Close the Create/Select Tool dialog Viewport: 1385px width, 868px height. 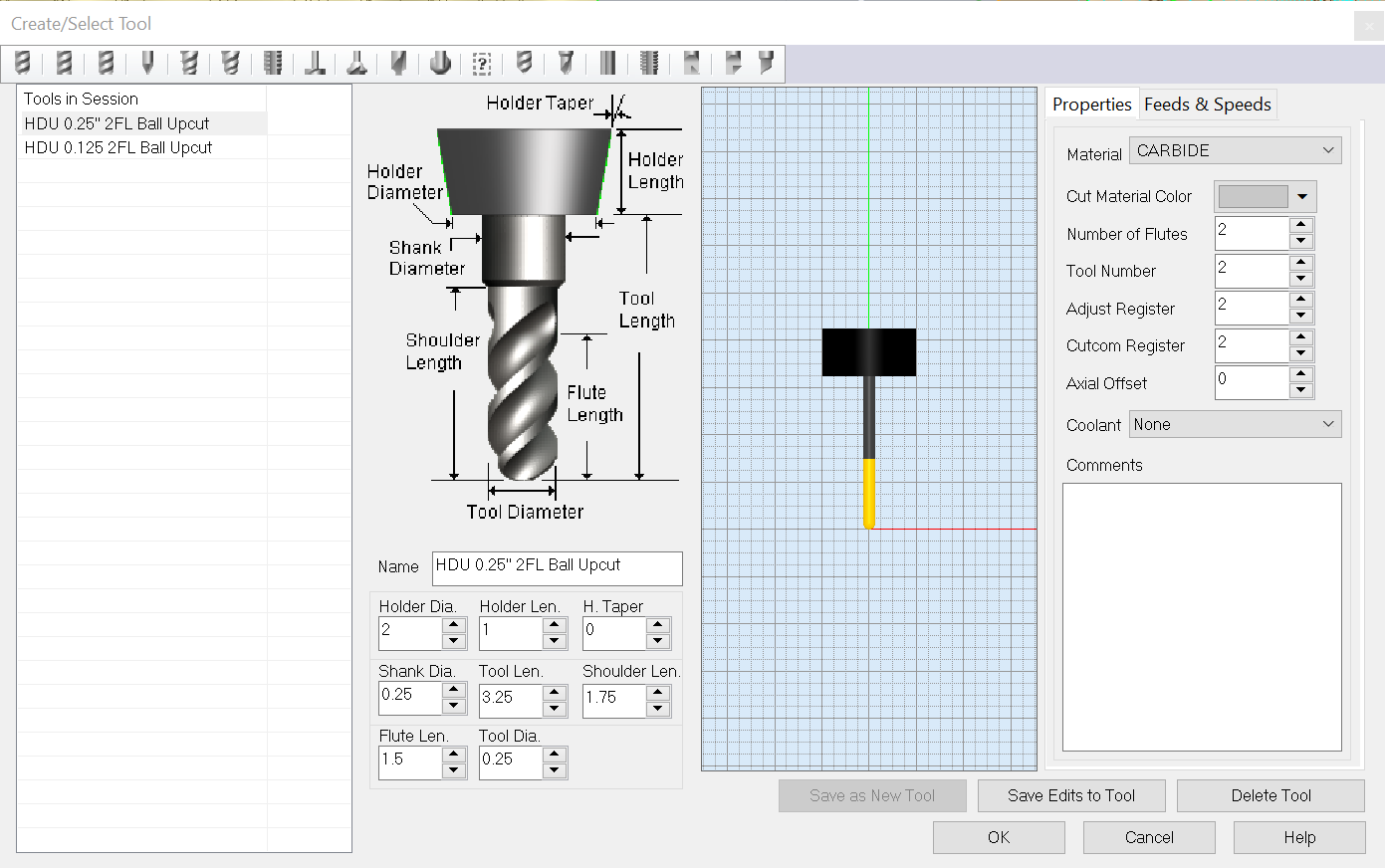coord(1369,26)
